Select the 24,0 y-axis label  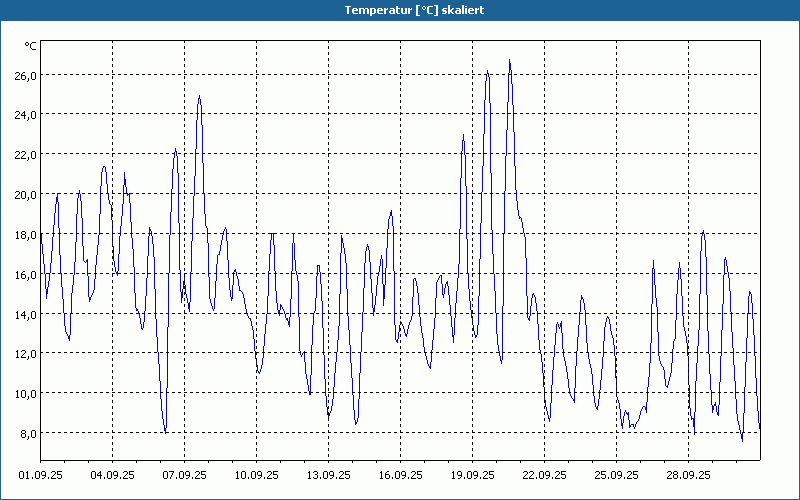pyautogui.click(x=25, y=115)
